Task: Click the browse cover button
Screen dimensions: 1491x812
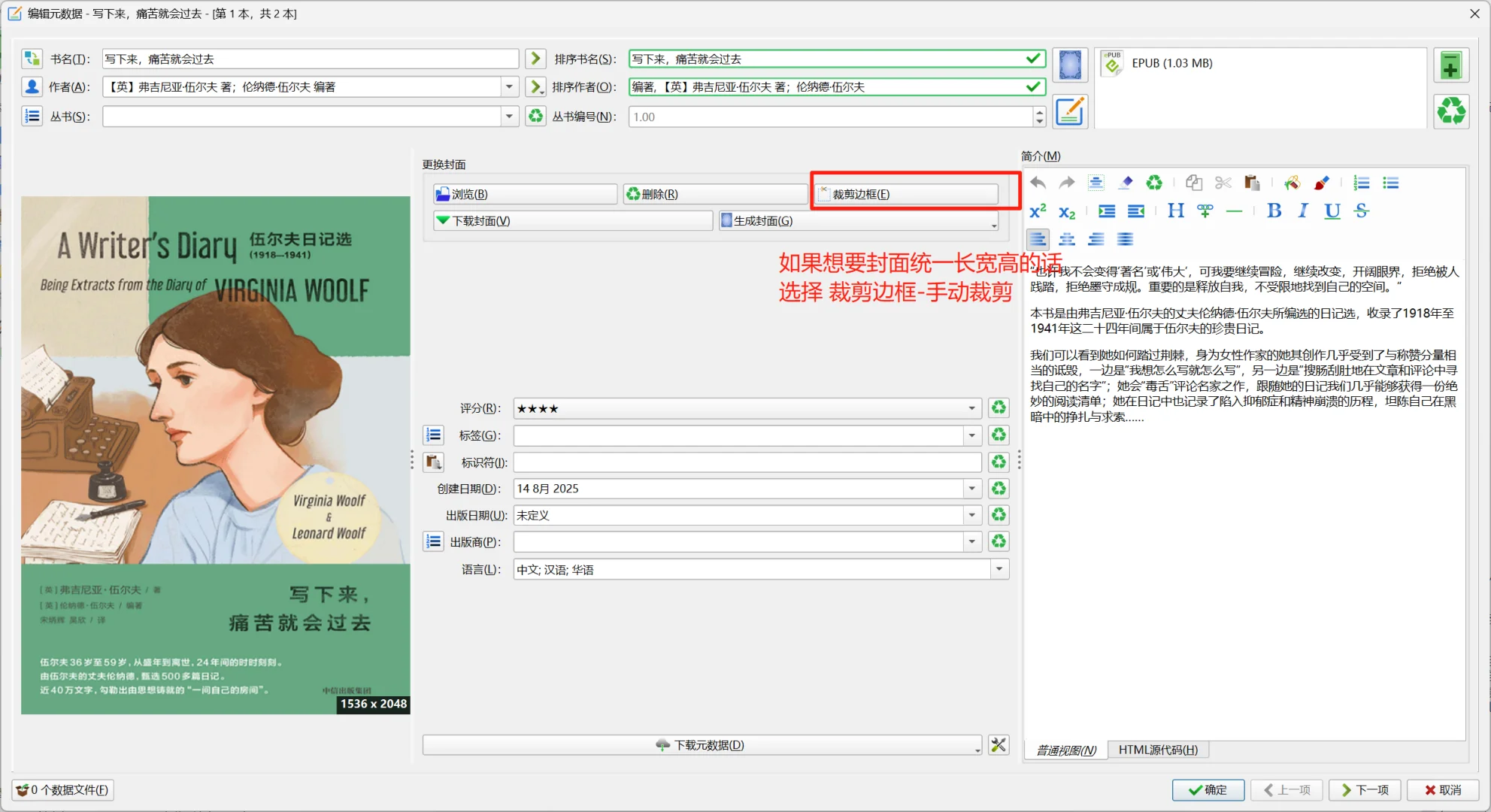Action: (525, 194)
